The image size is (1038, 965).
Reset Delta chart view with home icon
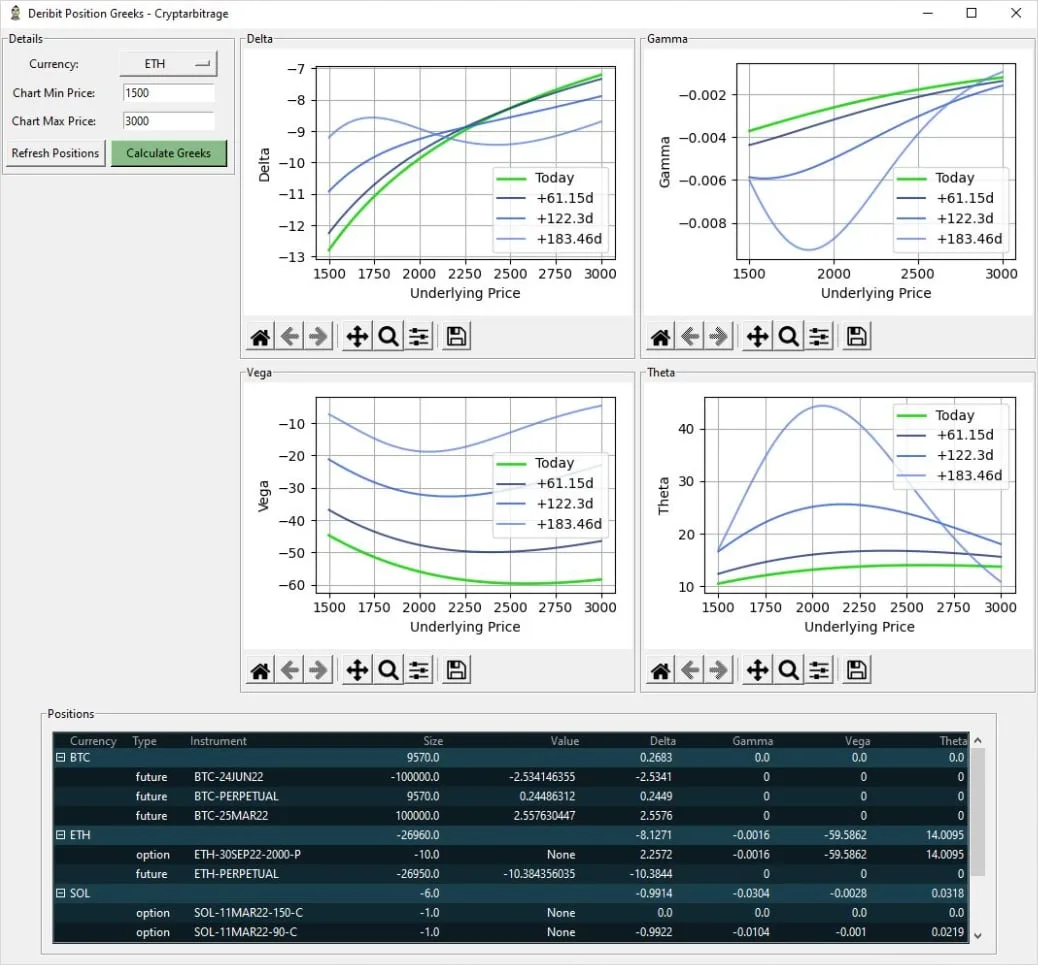(x=260, y=337)
